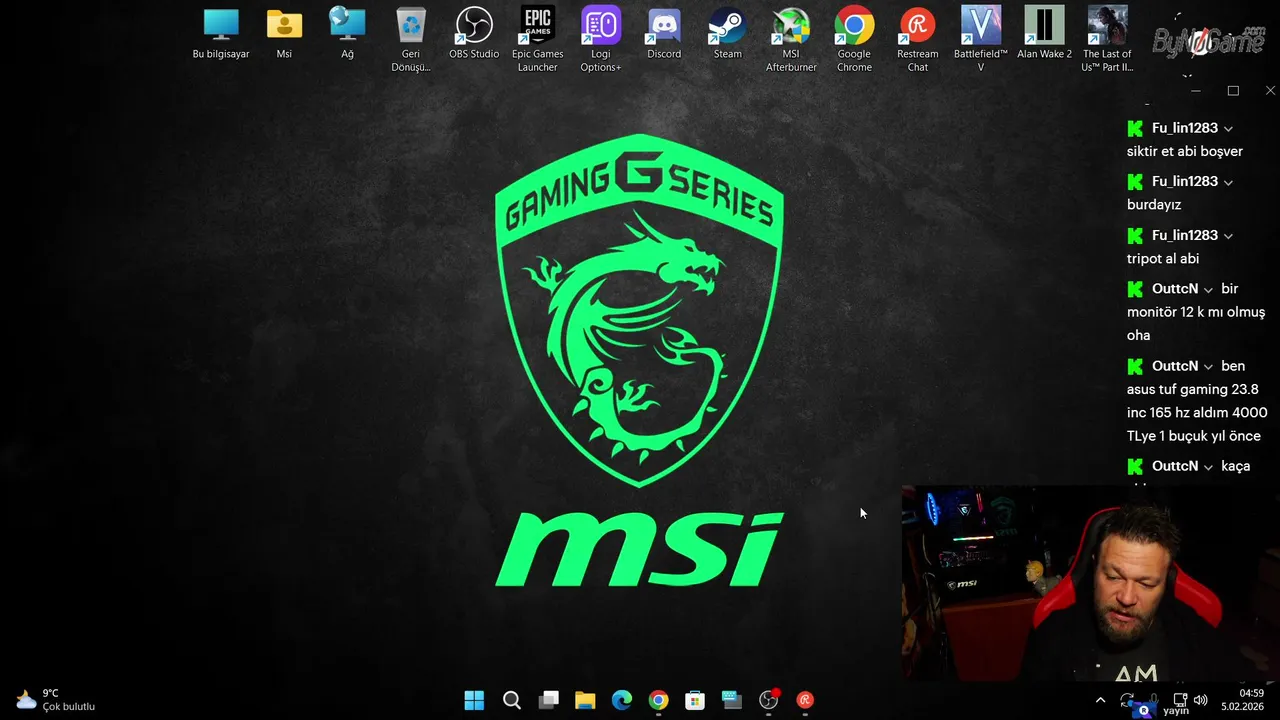This screenshot has height=720, width=1280.
Task: Select the Bu bilgisayar desktop icon
Action: pyautogui.click(x=221, y=34)
